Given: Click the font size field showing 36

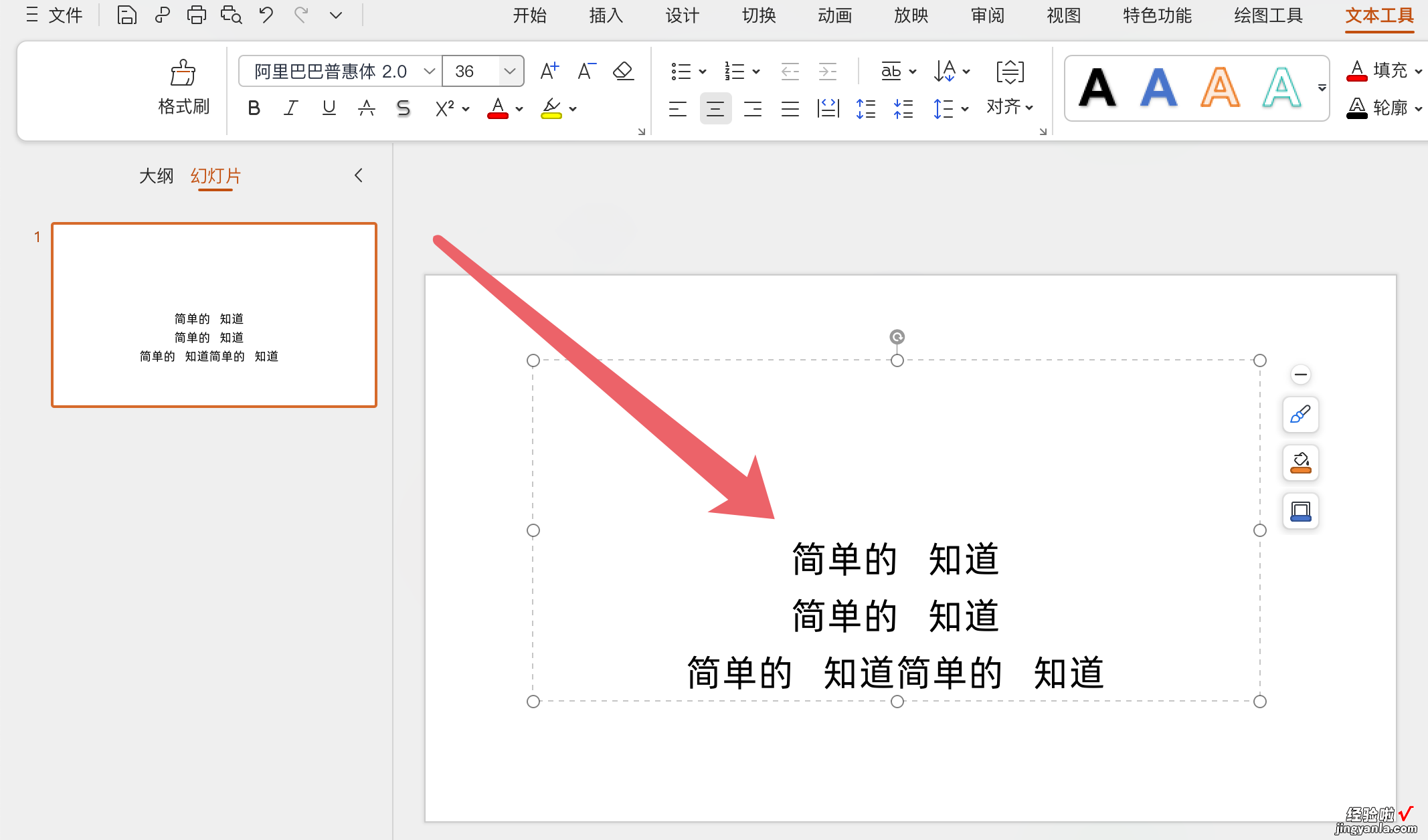Looking at the screenshot, I should pyautogui.click(x=470, y=71).
